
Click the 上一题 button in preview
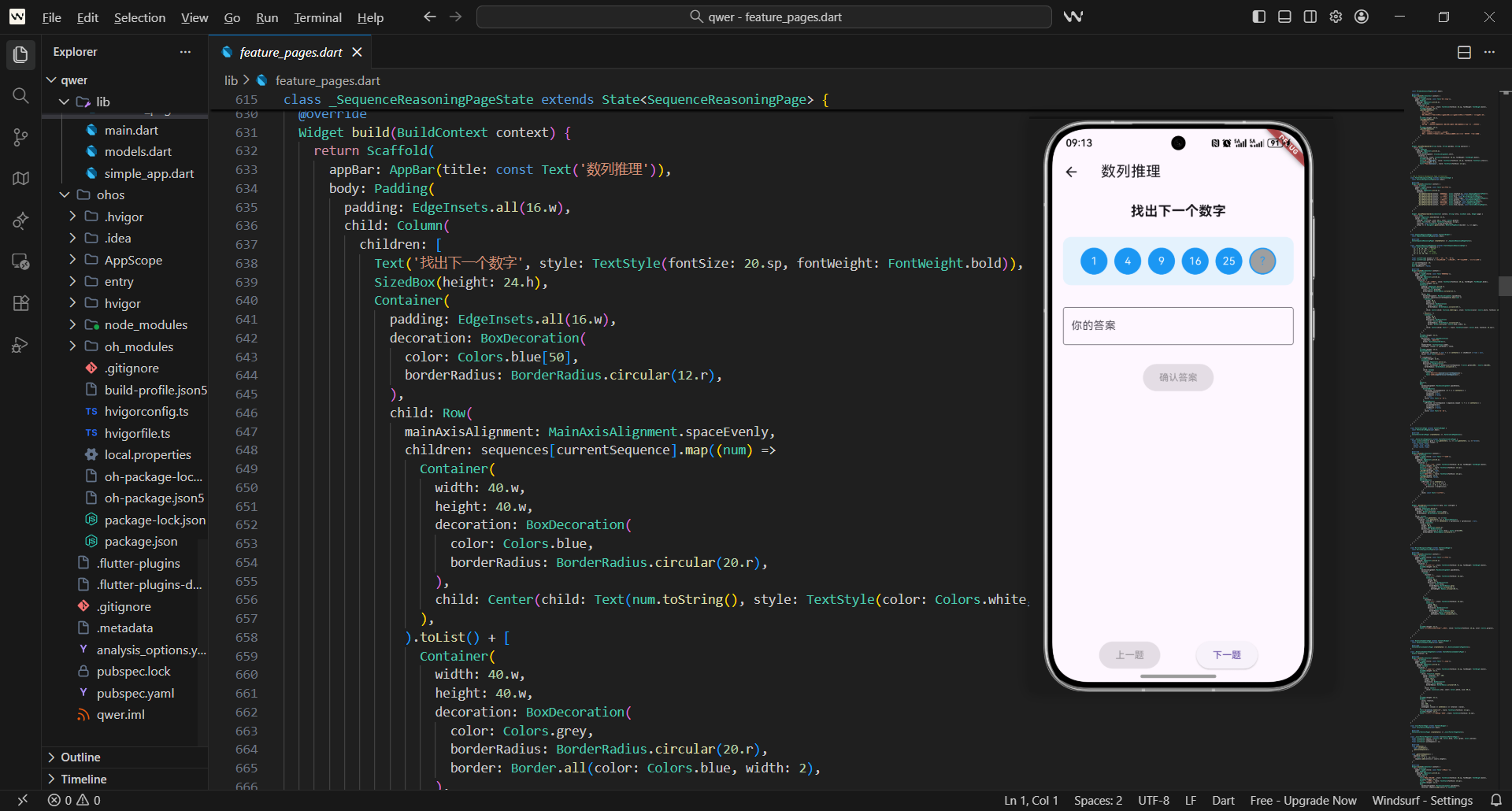pyautogui.click(x=1129, y=655)
